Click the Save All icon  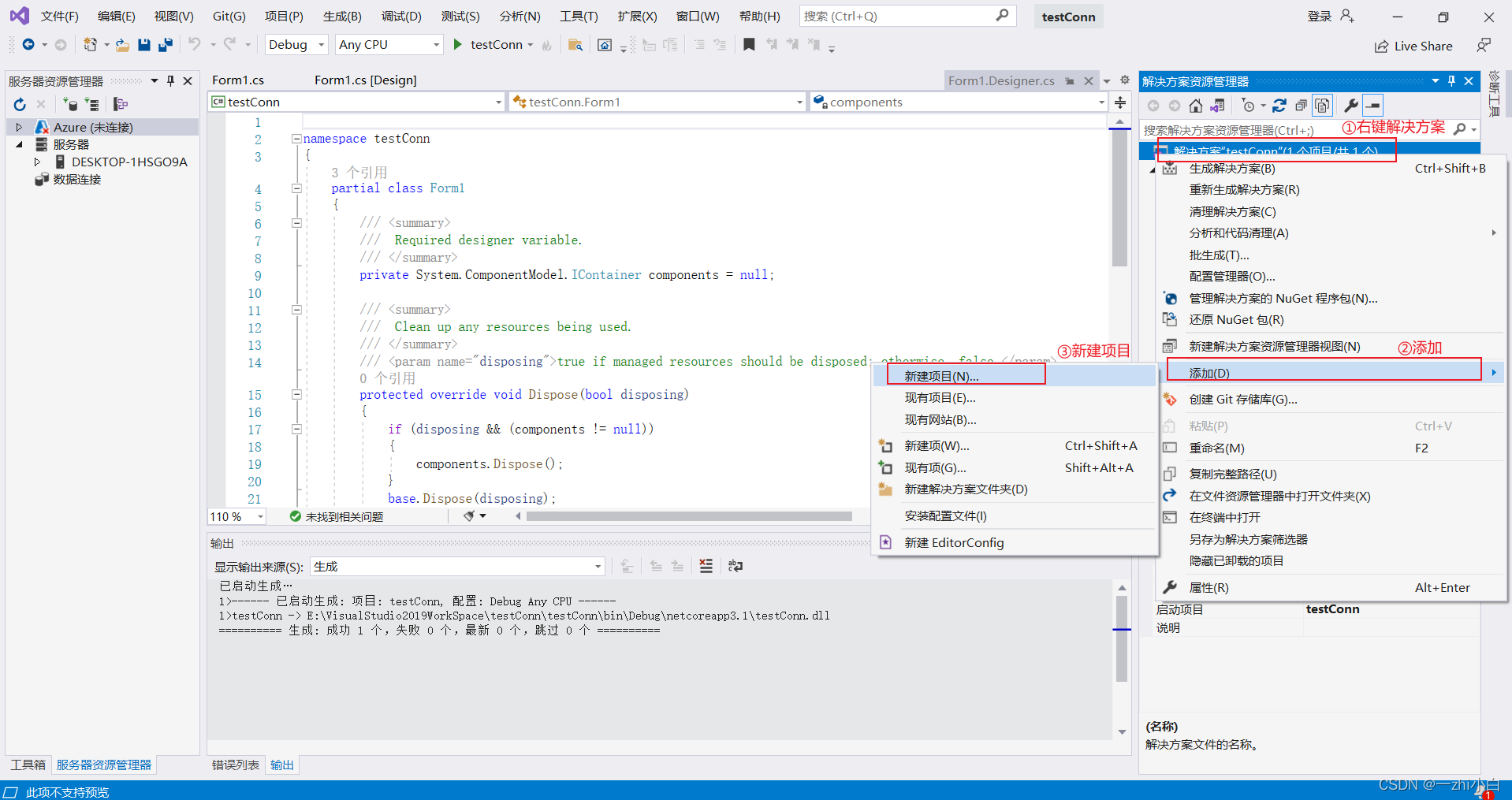pos(165,45)
